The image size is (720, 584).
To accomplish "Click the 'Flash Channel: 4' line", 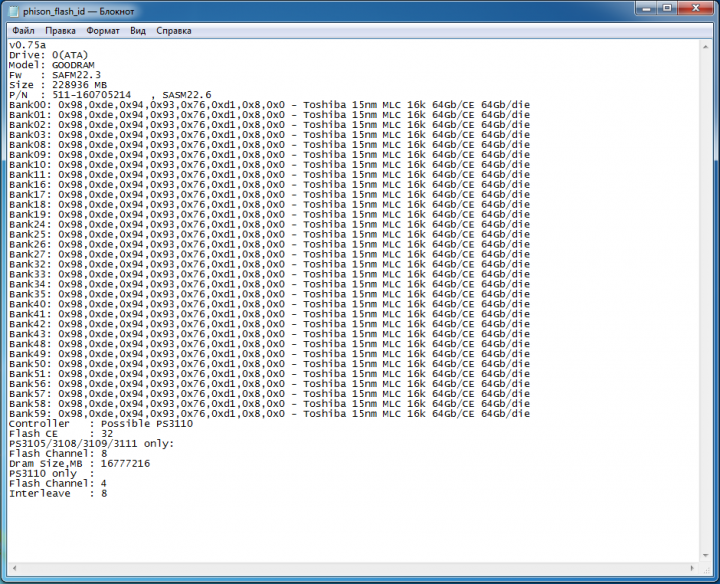I will click(58, 483).
